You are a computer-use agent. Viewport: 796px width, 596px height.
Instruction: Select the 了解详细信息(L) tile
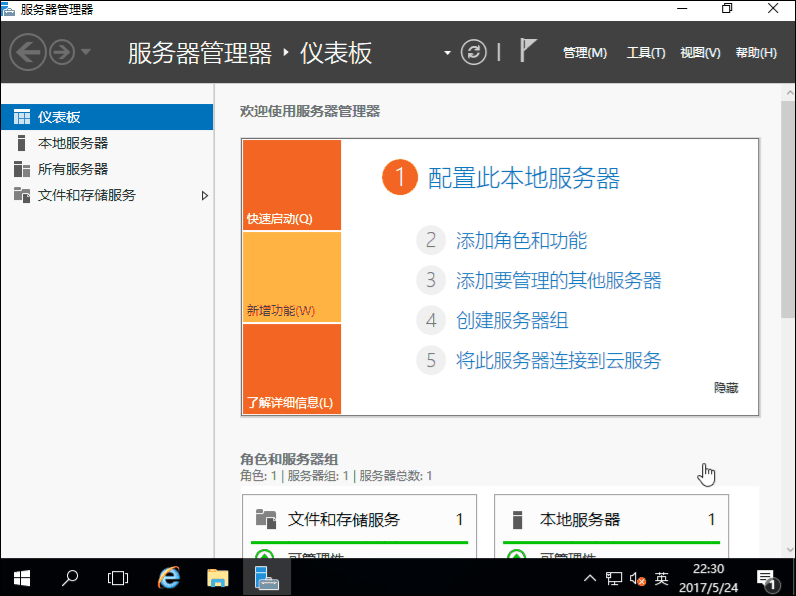click(292, 369)
